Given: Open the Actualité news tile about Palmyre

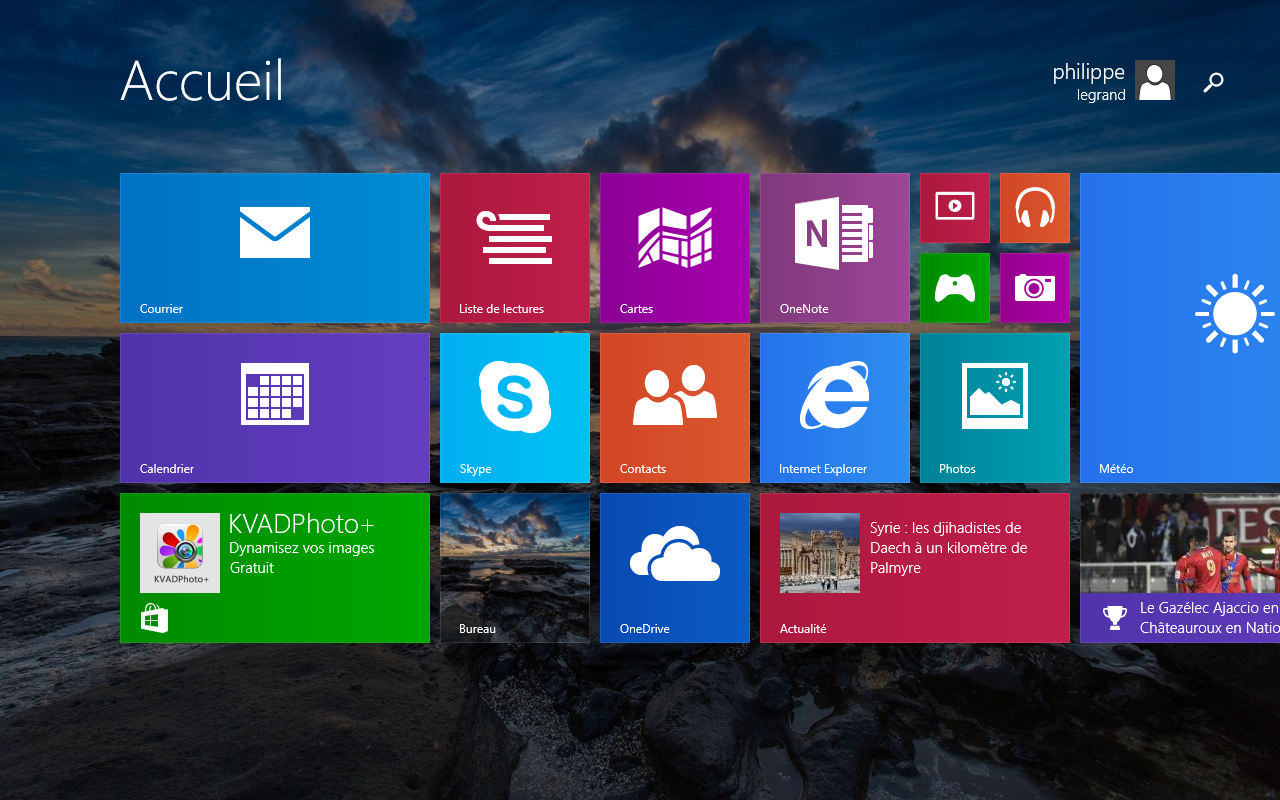Looking at the screenshot, I should click(x=915, y=568).
